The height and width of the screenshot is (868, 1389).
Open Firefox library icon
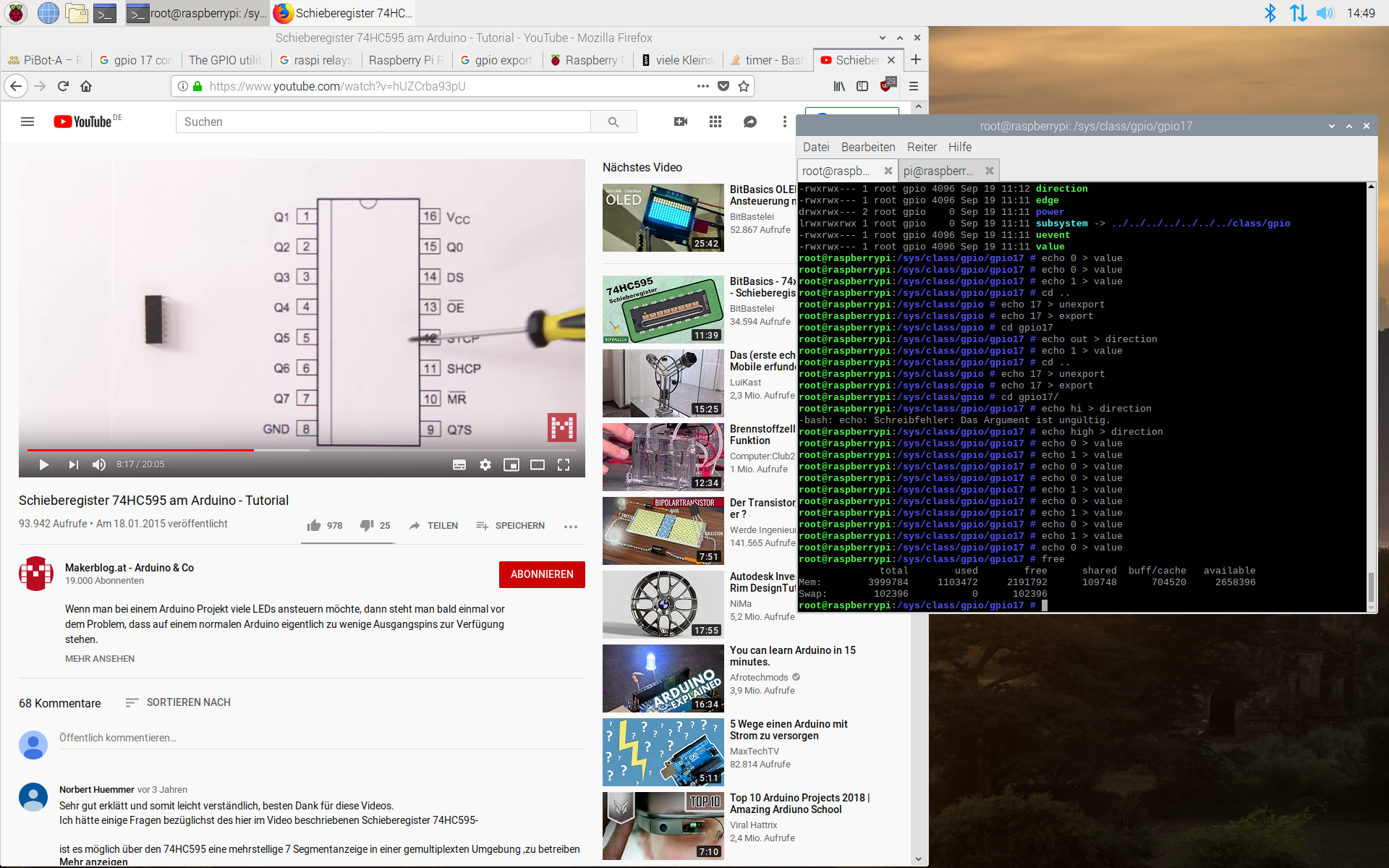tap(839, 86)
